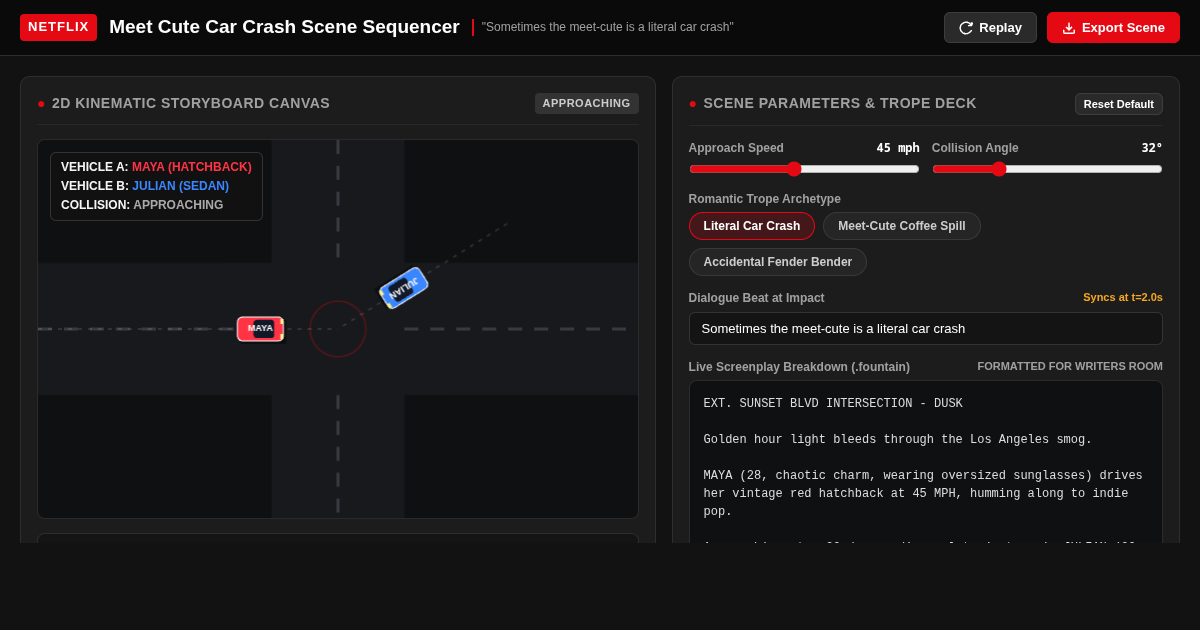Click the blue JULIAN sedan on the canvas

[403, 288]
